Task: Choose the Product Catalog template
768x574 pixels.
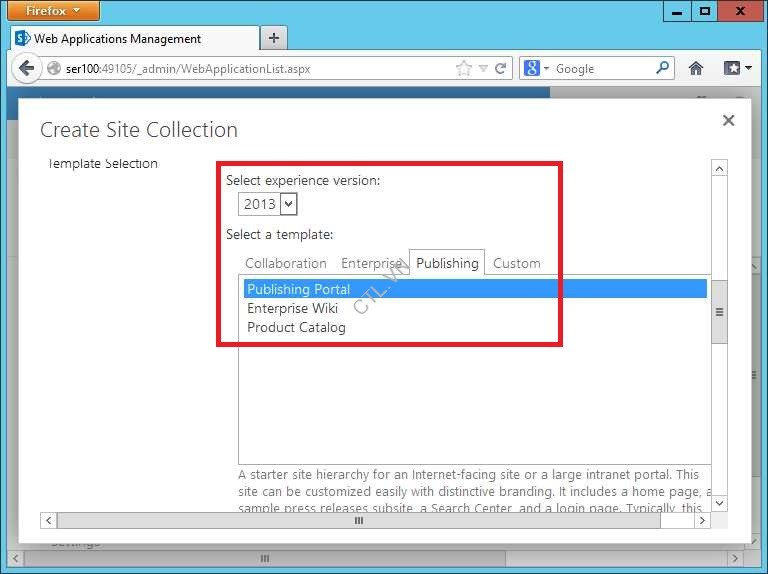Action: click(296, 327)
